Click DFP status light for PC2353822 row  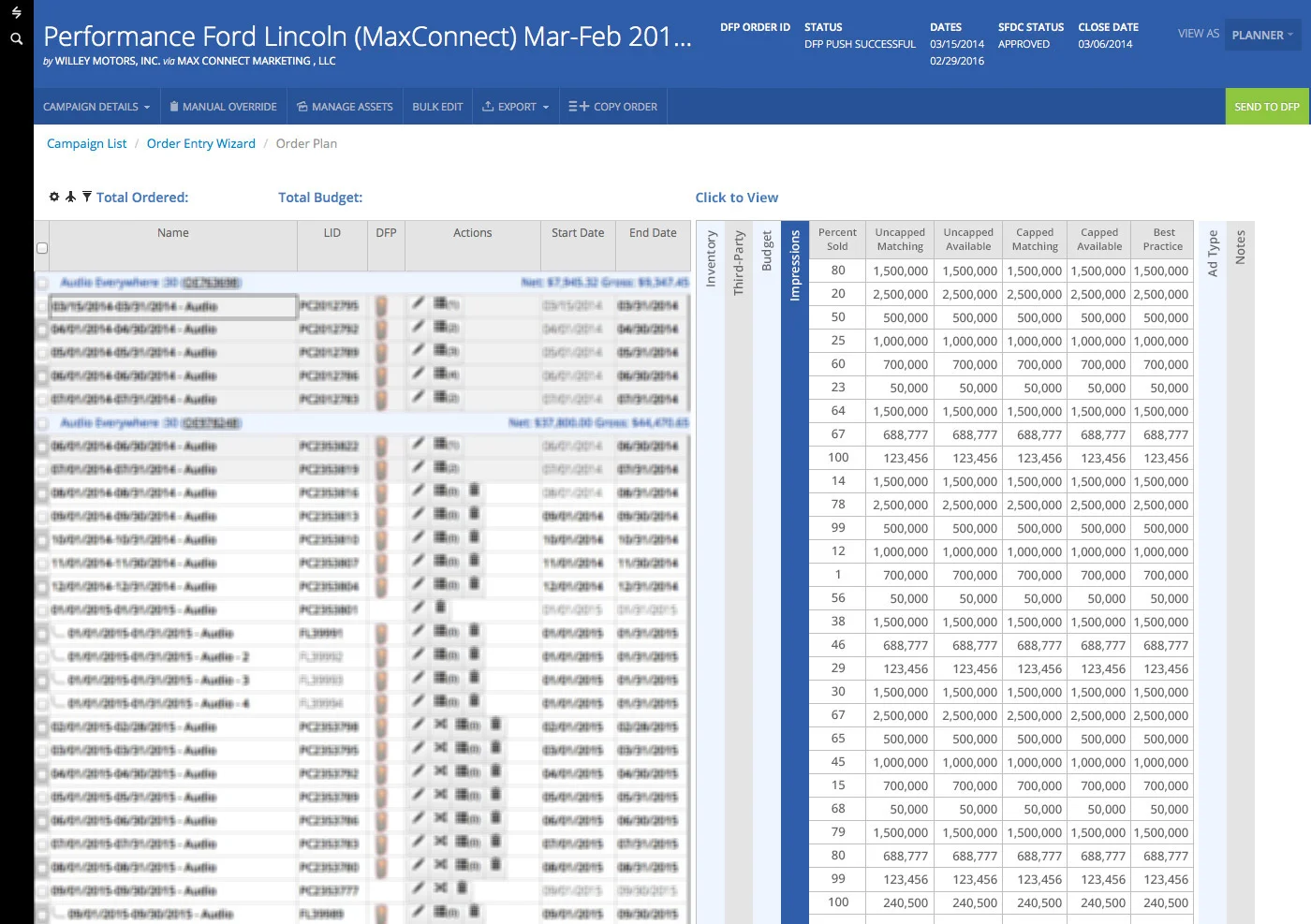pos(381,446)
